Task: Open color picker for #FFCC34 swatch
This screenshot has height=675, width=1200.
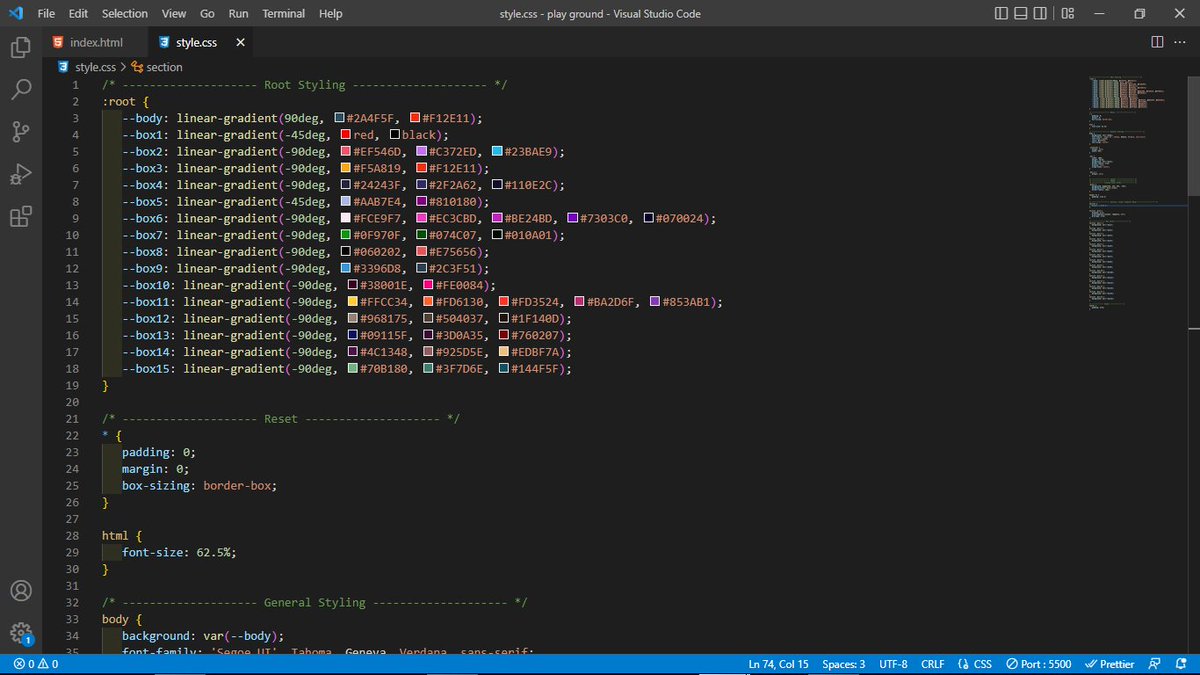Action: [352, 302]
